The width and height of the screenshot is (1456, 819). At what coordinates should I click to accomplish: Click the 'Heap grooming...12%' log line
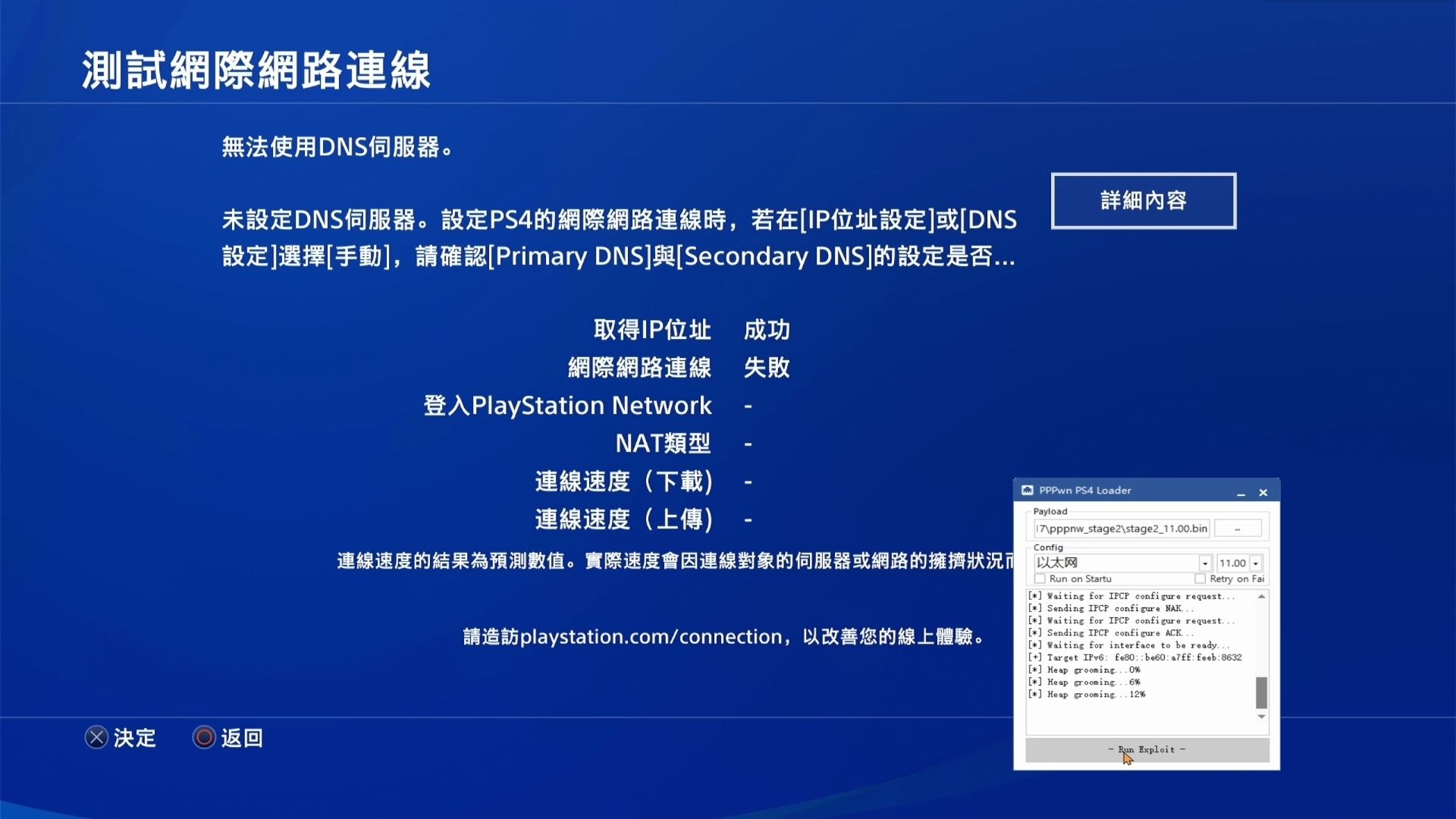pyautogui.click(x=1087, y=695)
